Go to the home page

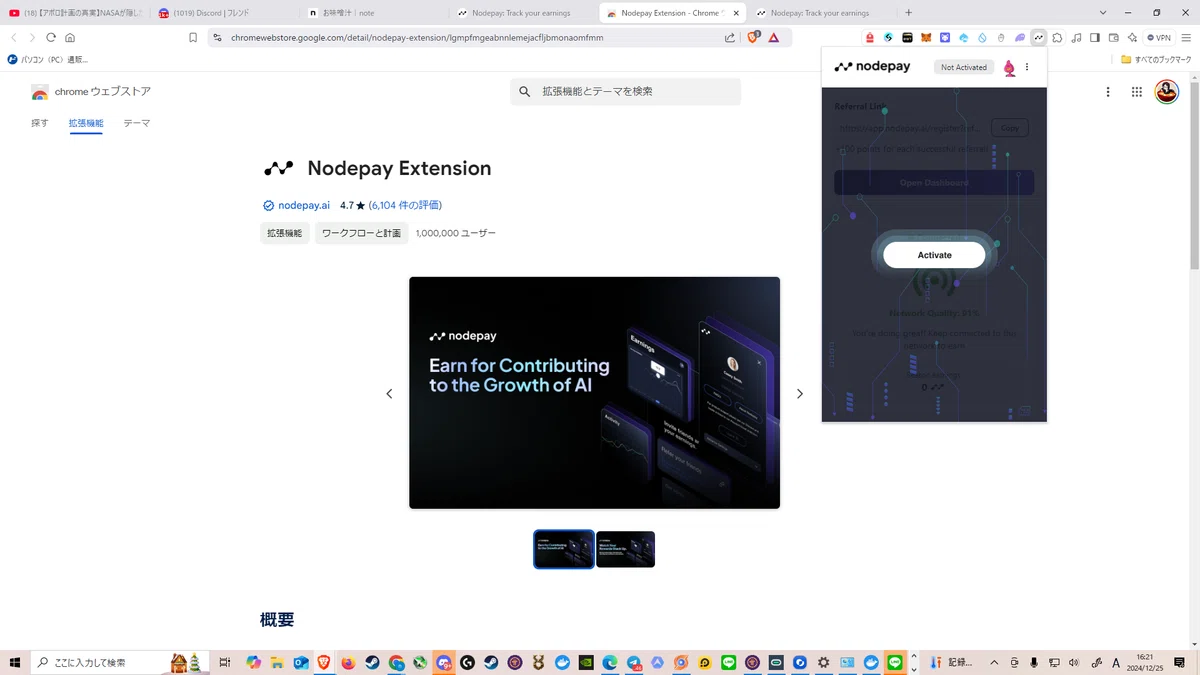pos(70,38)
